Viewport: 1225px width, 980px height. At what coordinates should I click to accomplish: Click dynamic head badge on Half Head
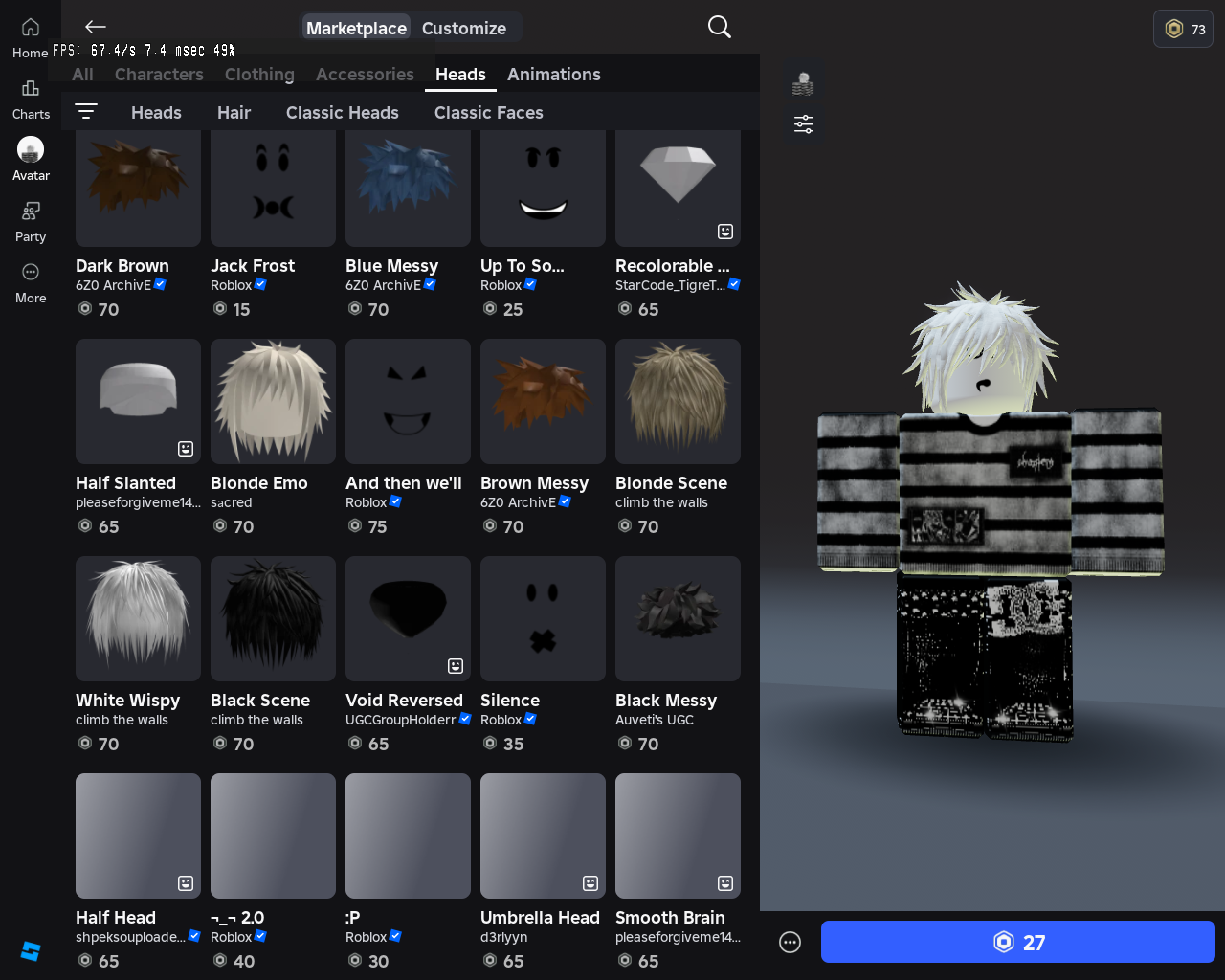pyautogui.click(x=186, y=883)
